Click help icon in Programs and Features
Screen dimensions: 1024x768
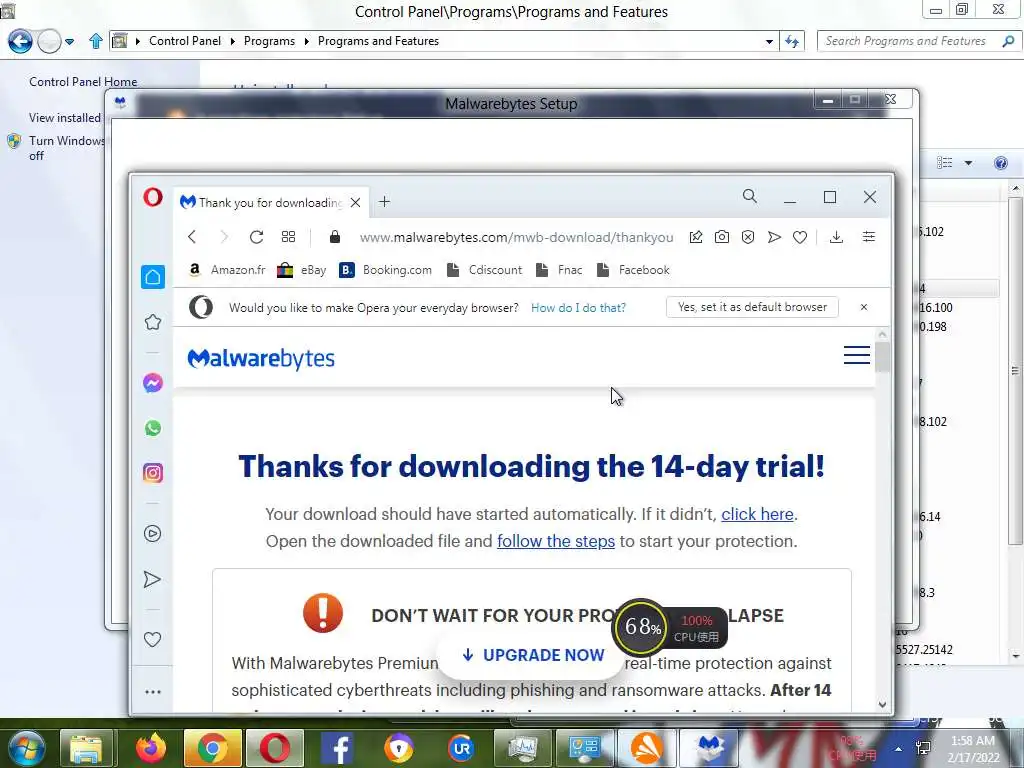point(1000,163)
